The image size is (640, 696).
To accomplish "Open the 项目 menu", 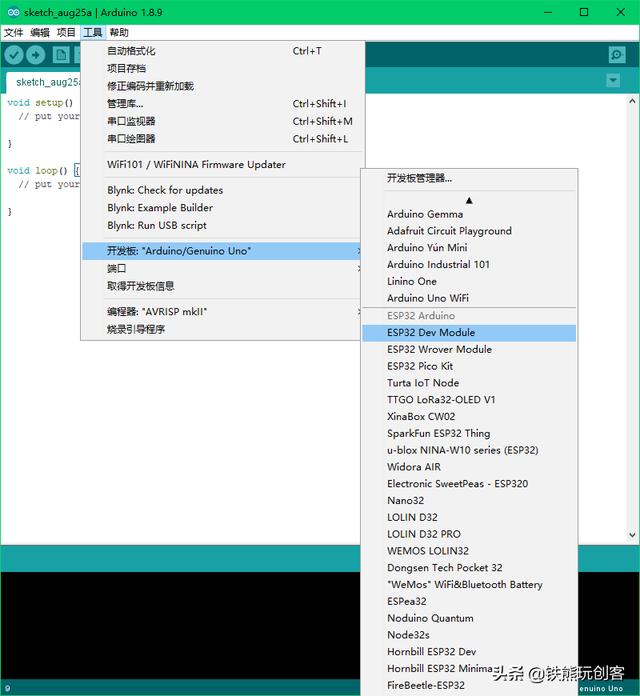I will 66,32.
